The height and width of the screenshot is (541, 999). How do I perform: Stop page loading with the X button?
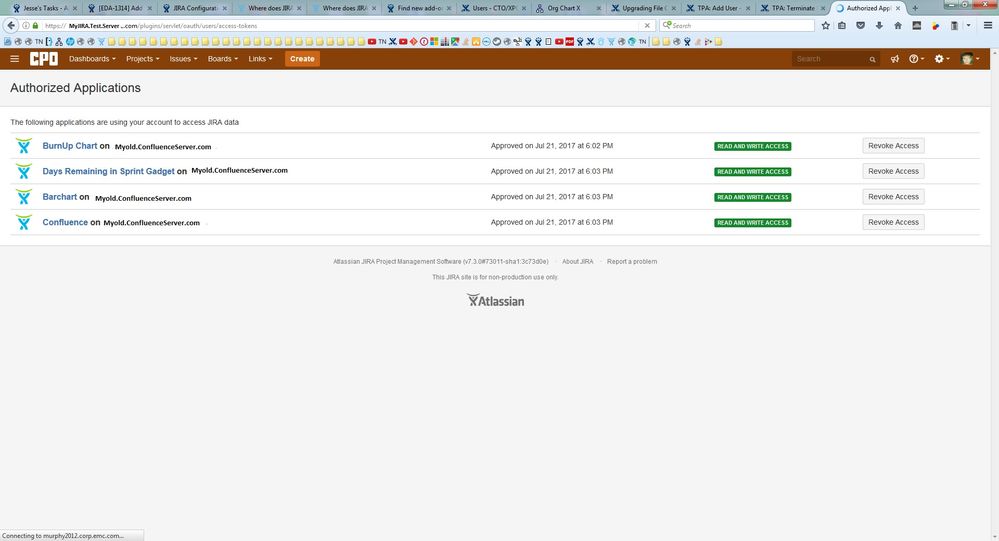click(647, 25)
